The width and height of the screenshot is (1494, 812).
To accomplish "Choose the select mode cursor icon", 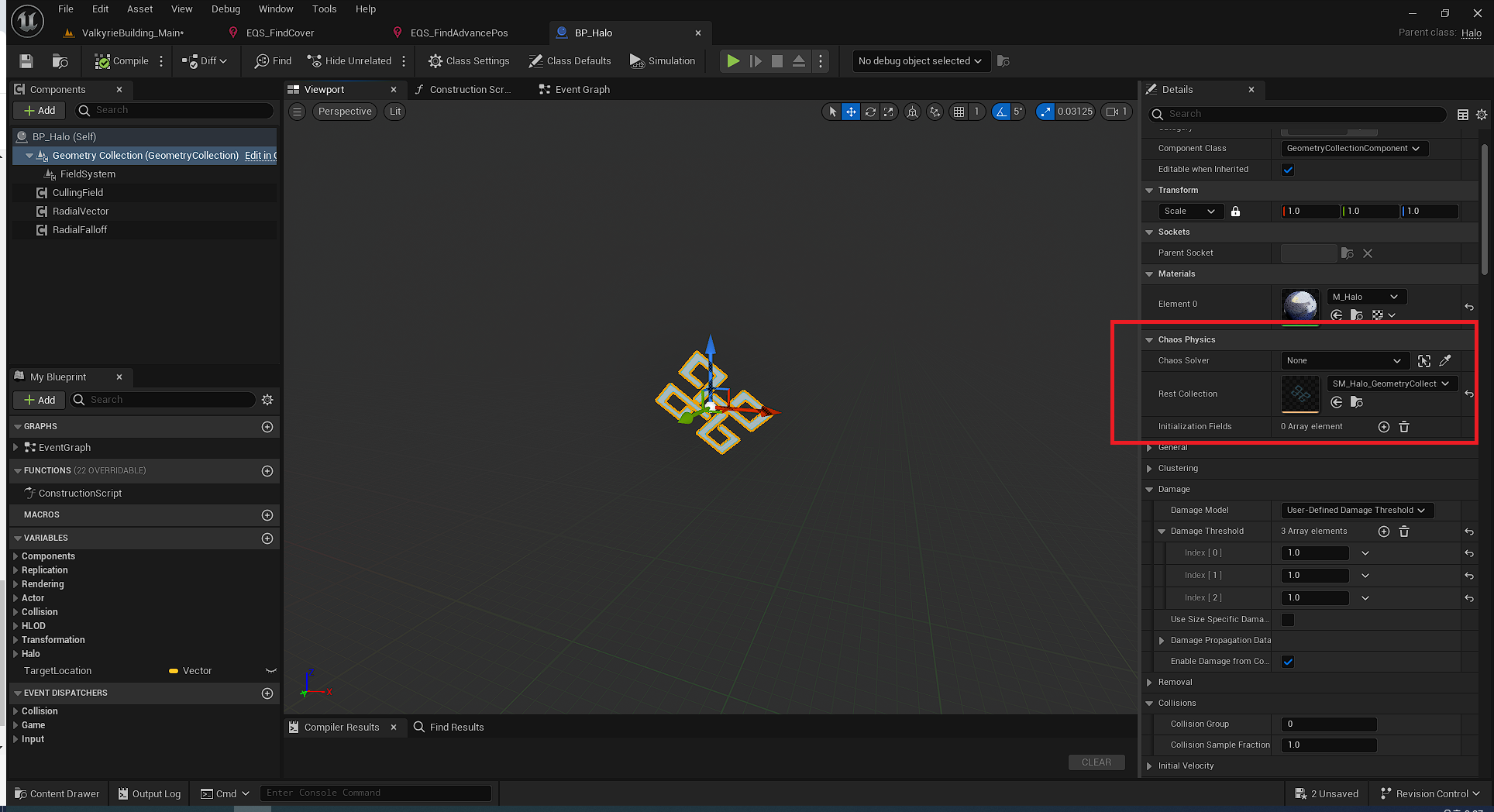I will pyautogui.click(x=832, y=112).
